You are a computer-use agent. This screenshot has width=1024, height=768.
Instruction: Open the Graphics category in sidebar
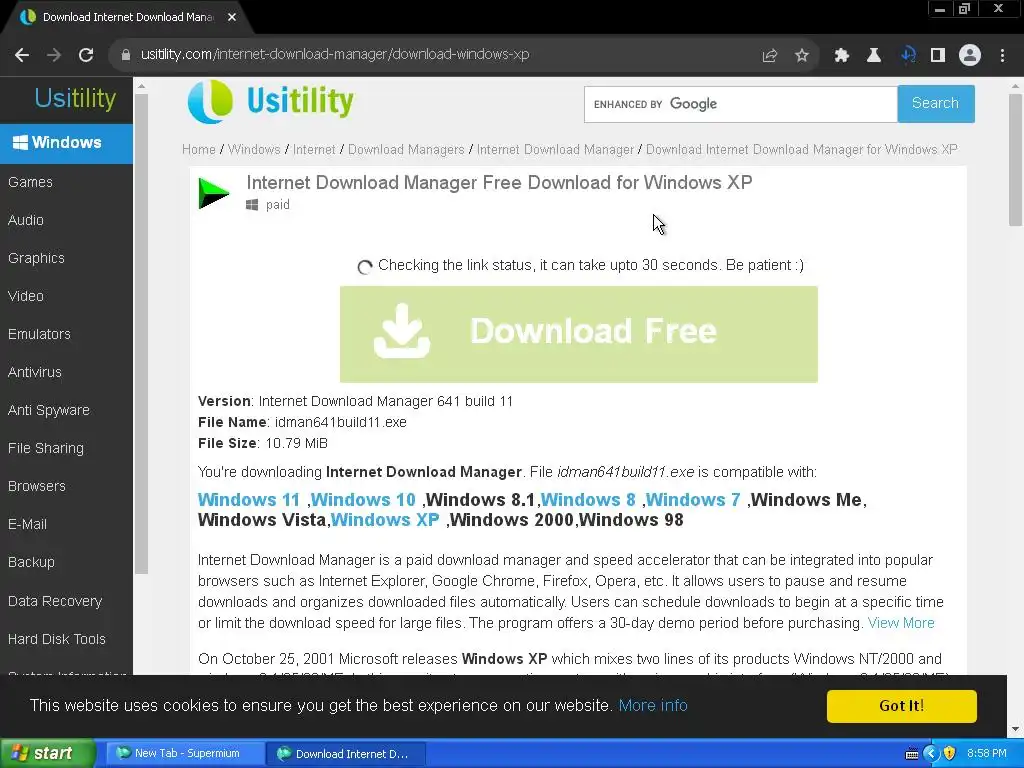[37, 258]
